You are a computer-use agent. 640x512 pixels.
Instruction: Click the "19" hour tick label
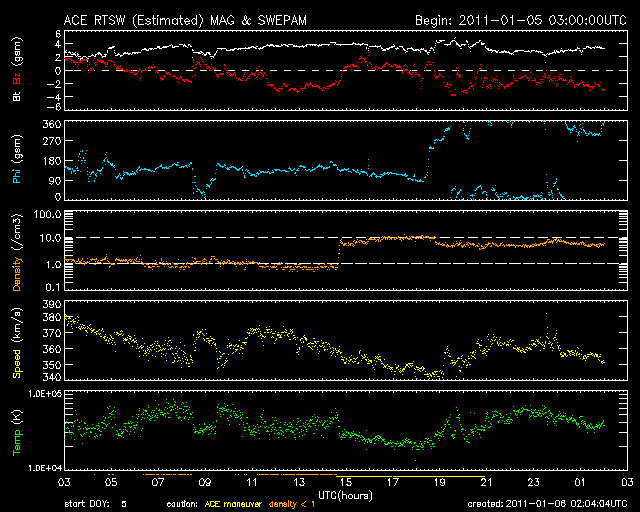(x=440, y=483)
